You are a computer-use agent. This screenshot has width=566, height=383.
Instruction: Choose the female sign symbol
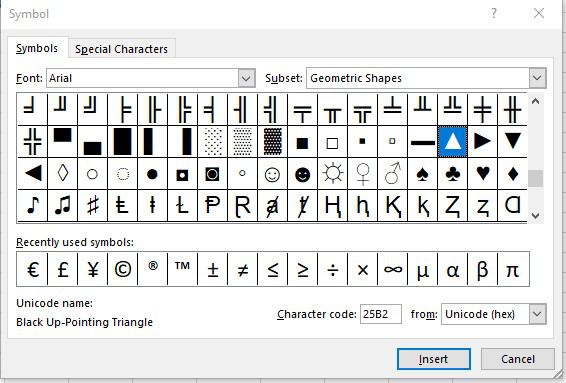coord(362,174)
